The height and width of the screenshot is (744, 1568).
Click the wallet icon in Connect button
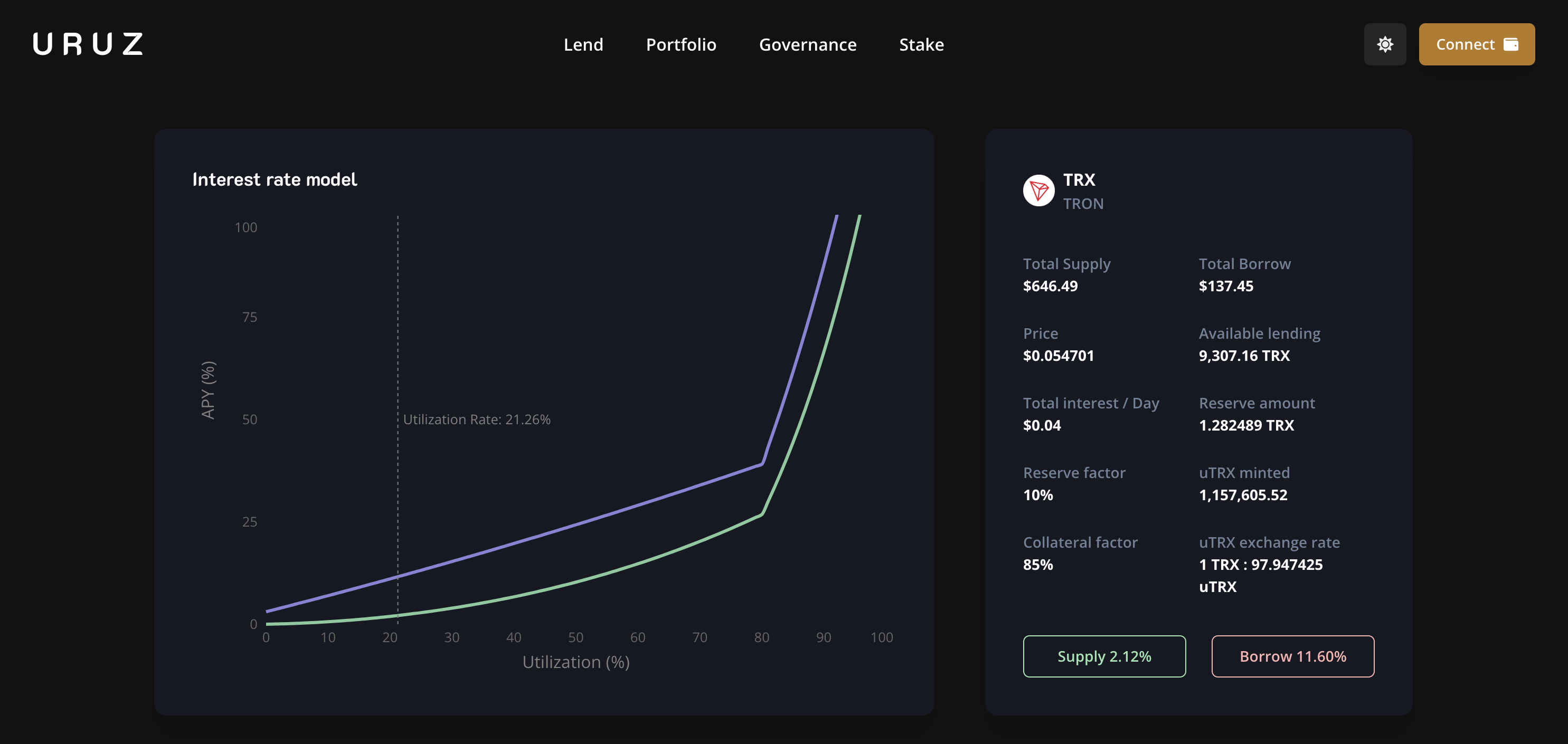[x=1511, y=44]
